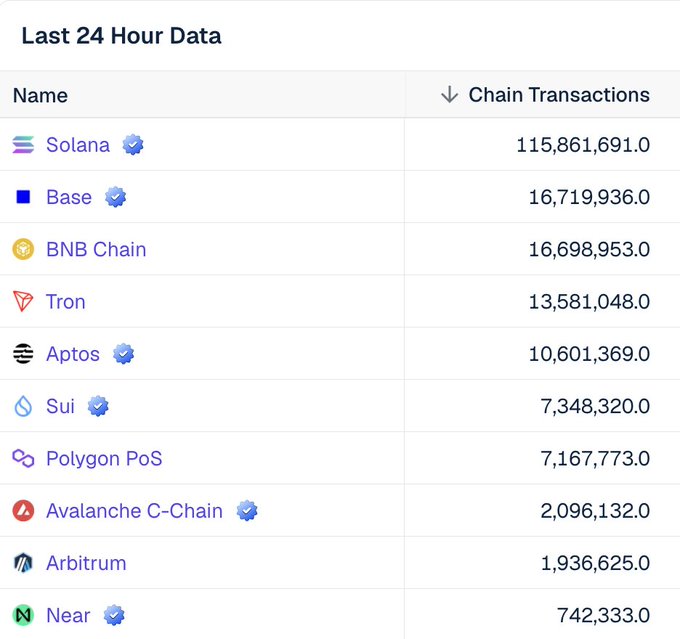680x639 pixels.
Task: Open the Arbitrum chain link
Action: pyautogui.click(x=86, y=563)
